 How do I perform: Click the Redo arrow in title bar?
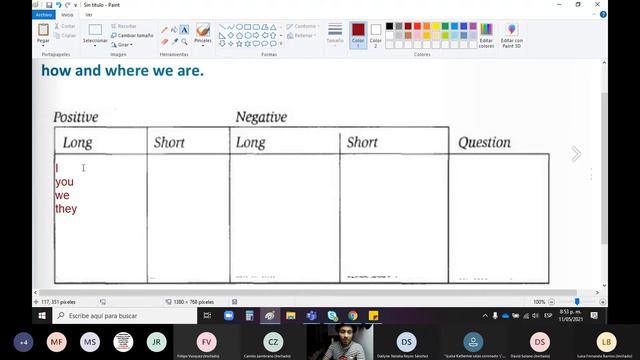pyautogui.click(x=68, y=5)
